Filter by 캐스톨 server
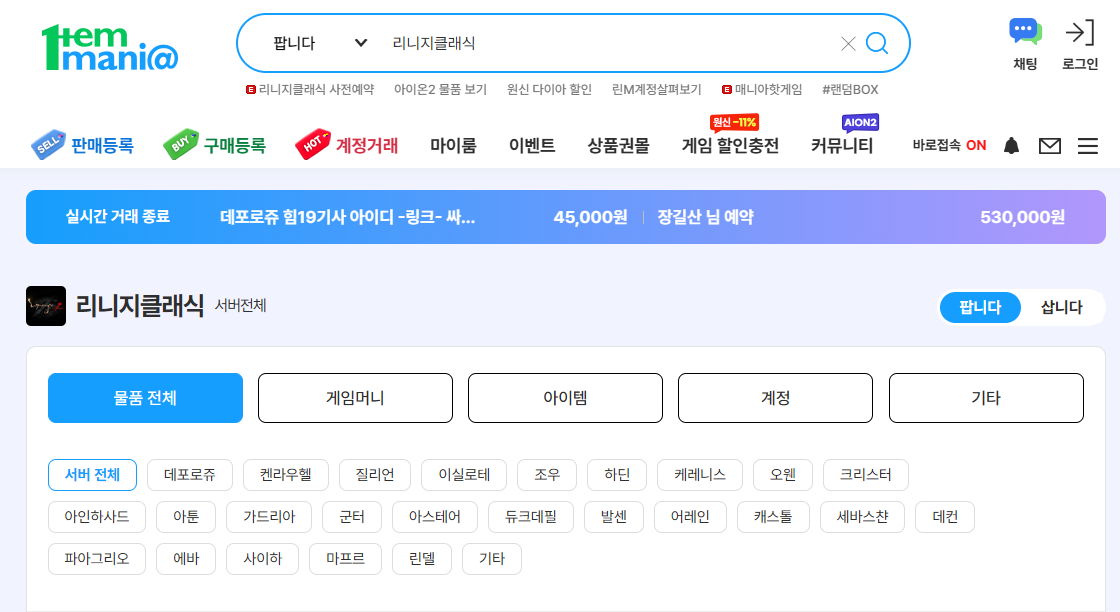Screen dimensions: 1120x612 tap(773, 517)
